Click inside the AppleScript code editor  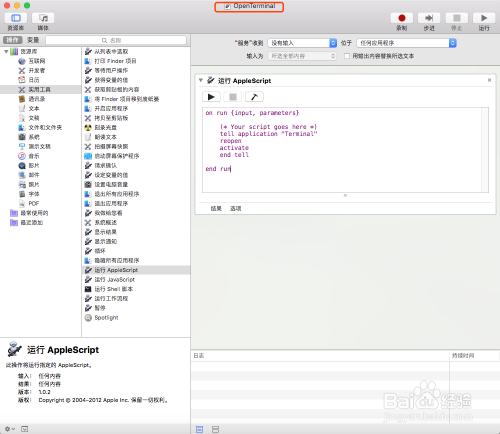(342, 150)
